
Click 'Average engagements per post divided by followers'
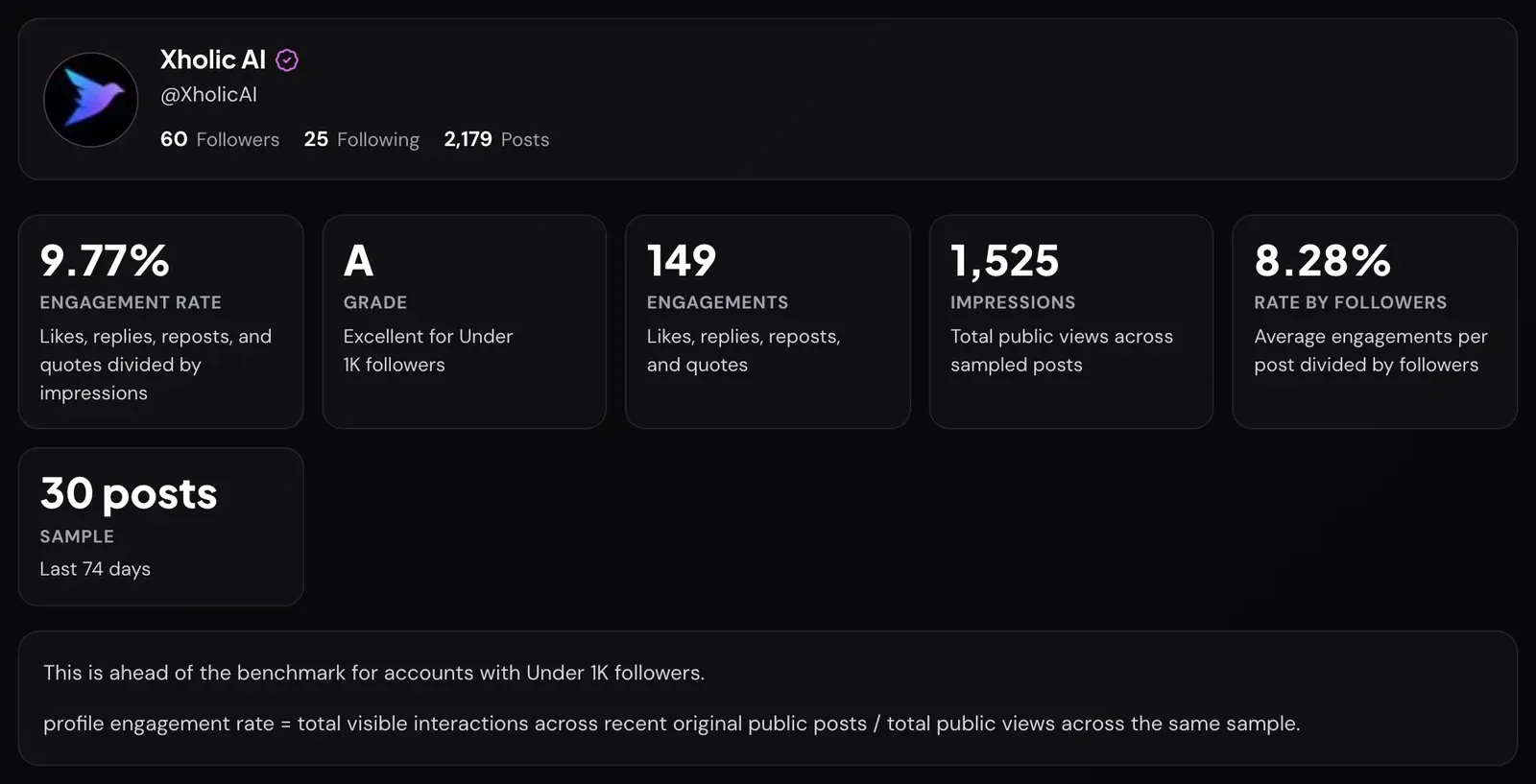(x=1371, y=350)
